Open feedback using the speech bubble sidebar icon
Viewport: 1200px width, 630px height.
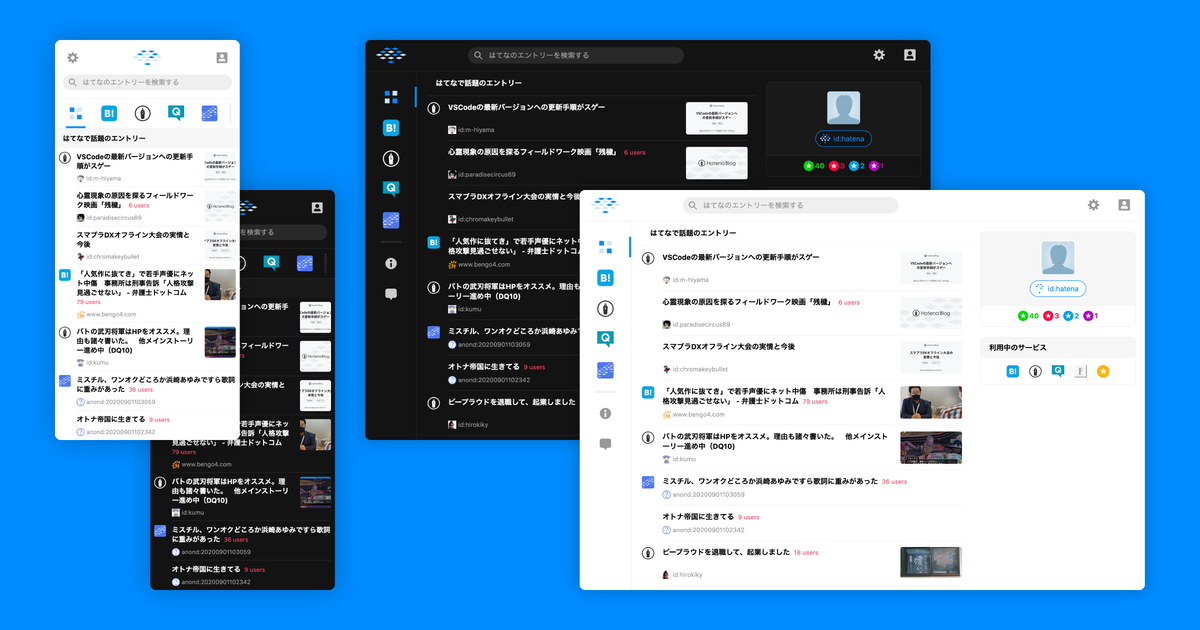[604, 443]
